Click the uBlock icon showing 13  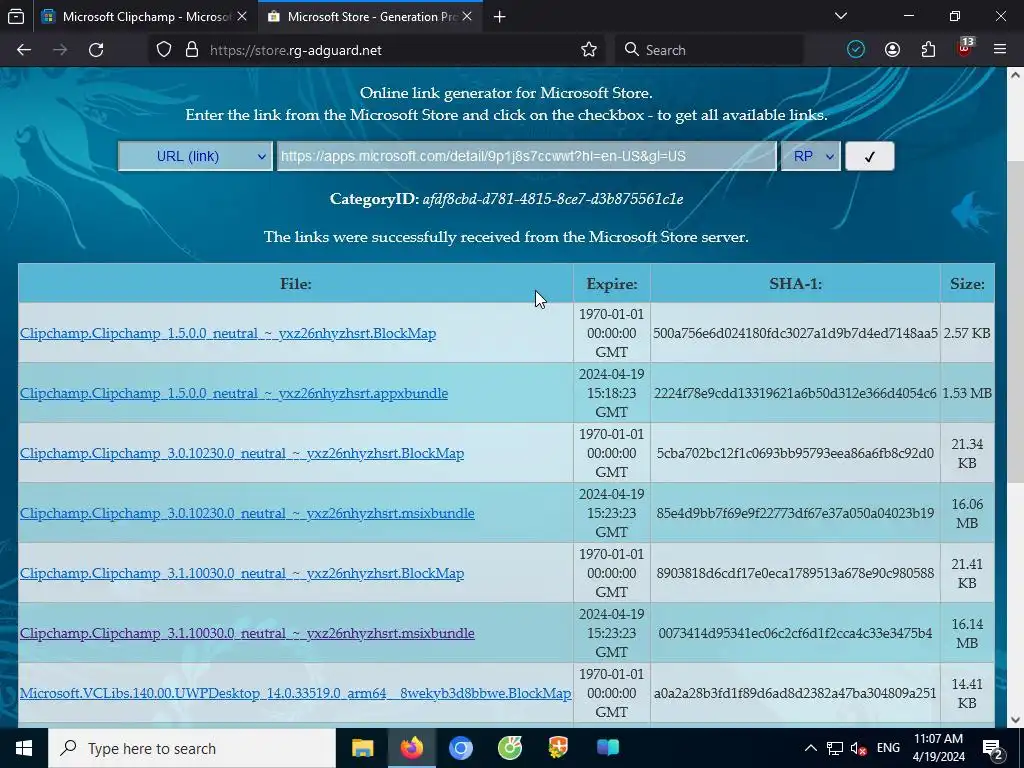click(x=965, y=48)
